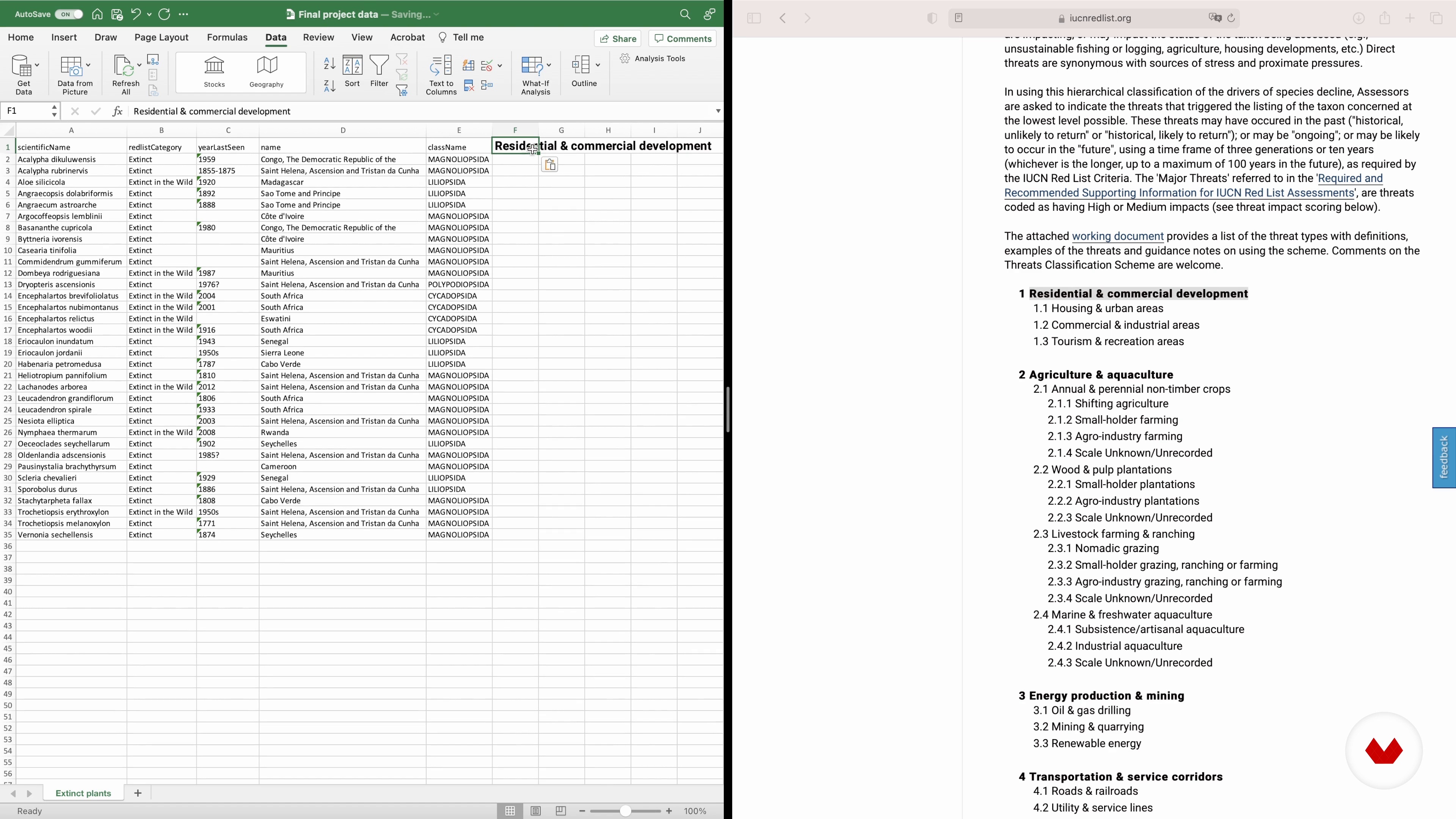Screen dimensions: 1456x819
Task: Expand the Data from Picture dropdown arrow
Action: coord(88,65)
